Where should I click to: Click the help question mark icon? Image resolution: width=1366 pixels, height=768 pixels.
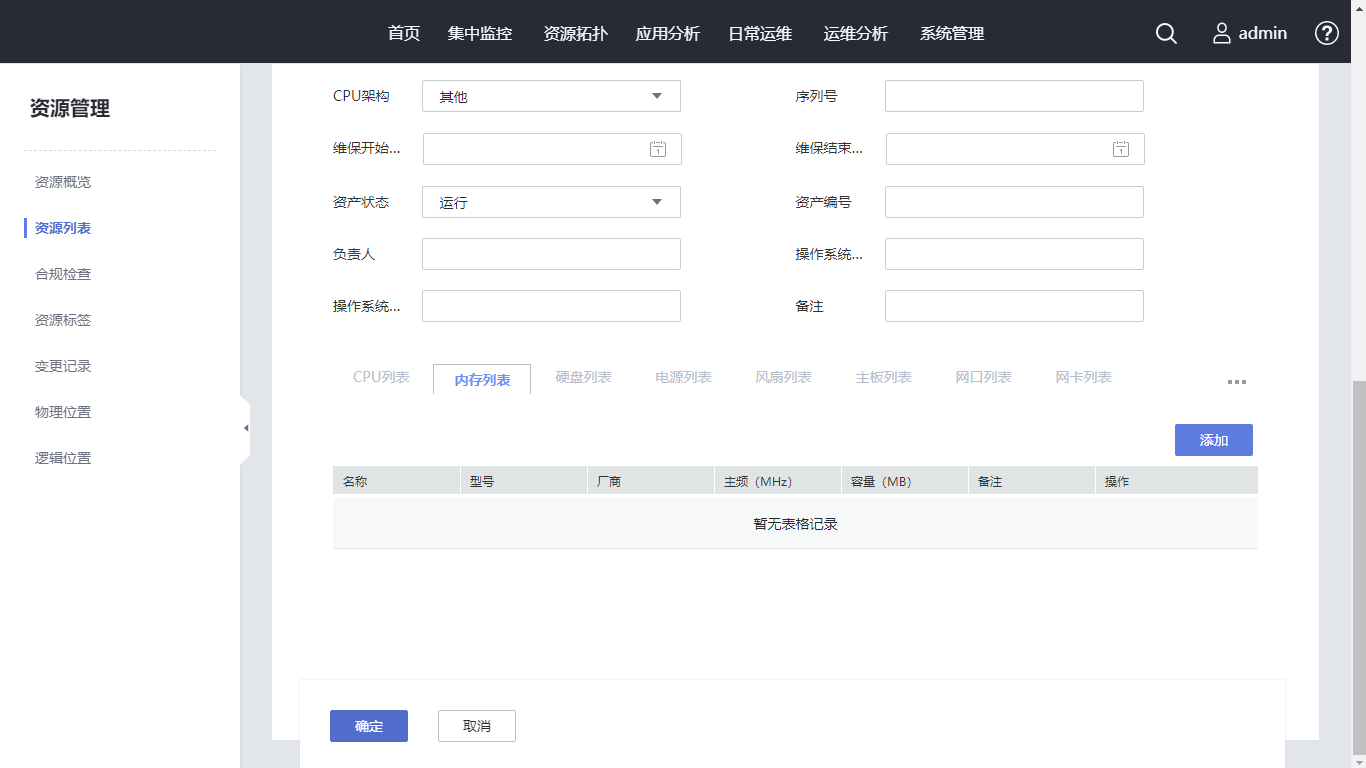point(1326,33)
